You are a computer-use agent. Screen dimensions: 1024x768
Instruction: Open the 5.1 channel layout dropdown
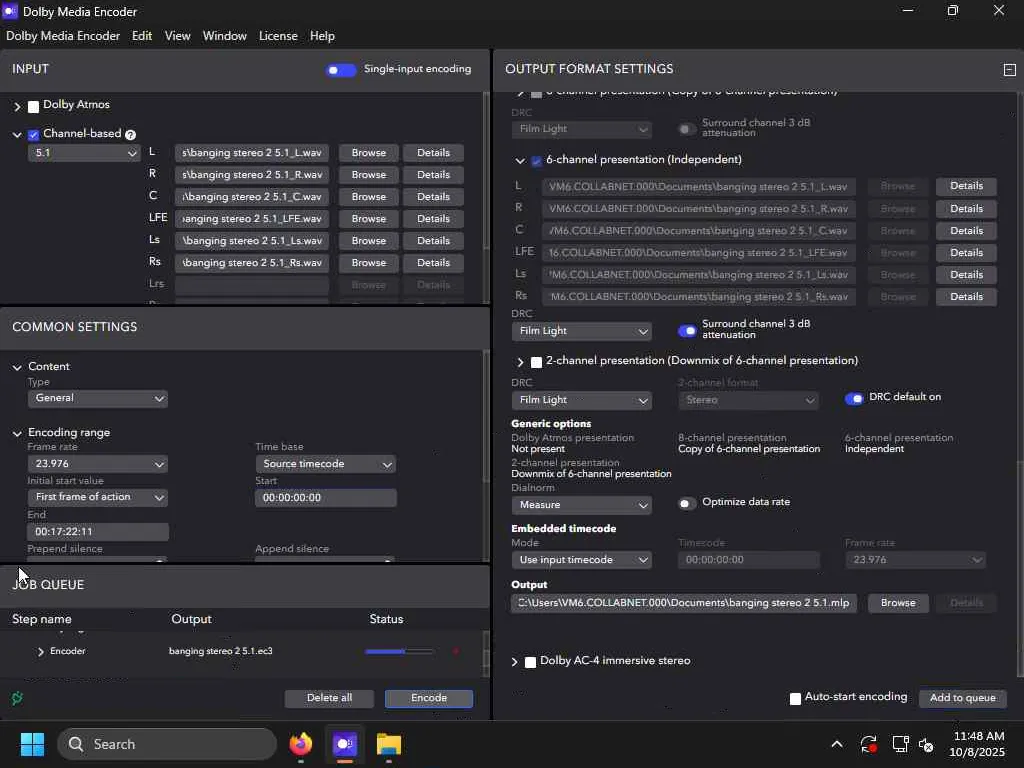[x=84, y=153]
